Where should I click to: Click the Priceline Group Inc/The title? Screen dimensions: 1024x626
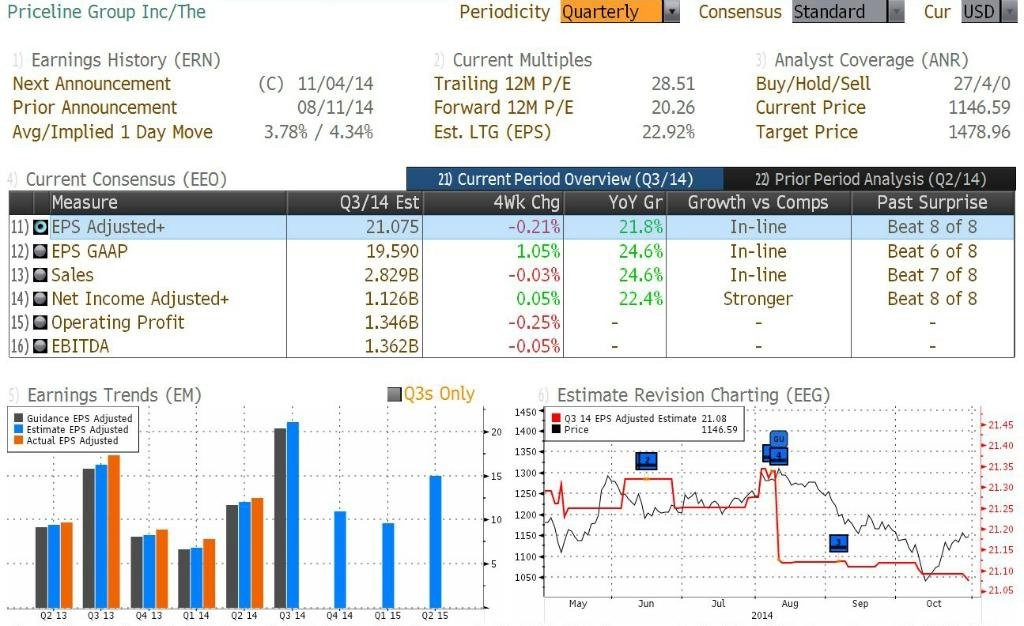click(106, 12)
